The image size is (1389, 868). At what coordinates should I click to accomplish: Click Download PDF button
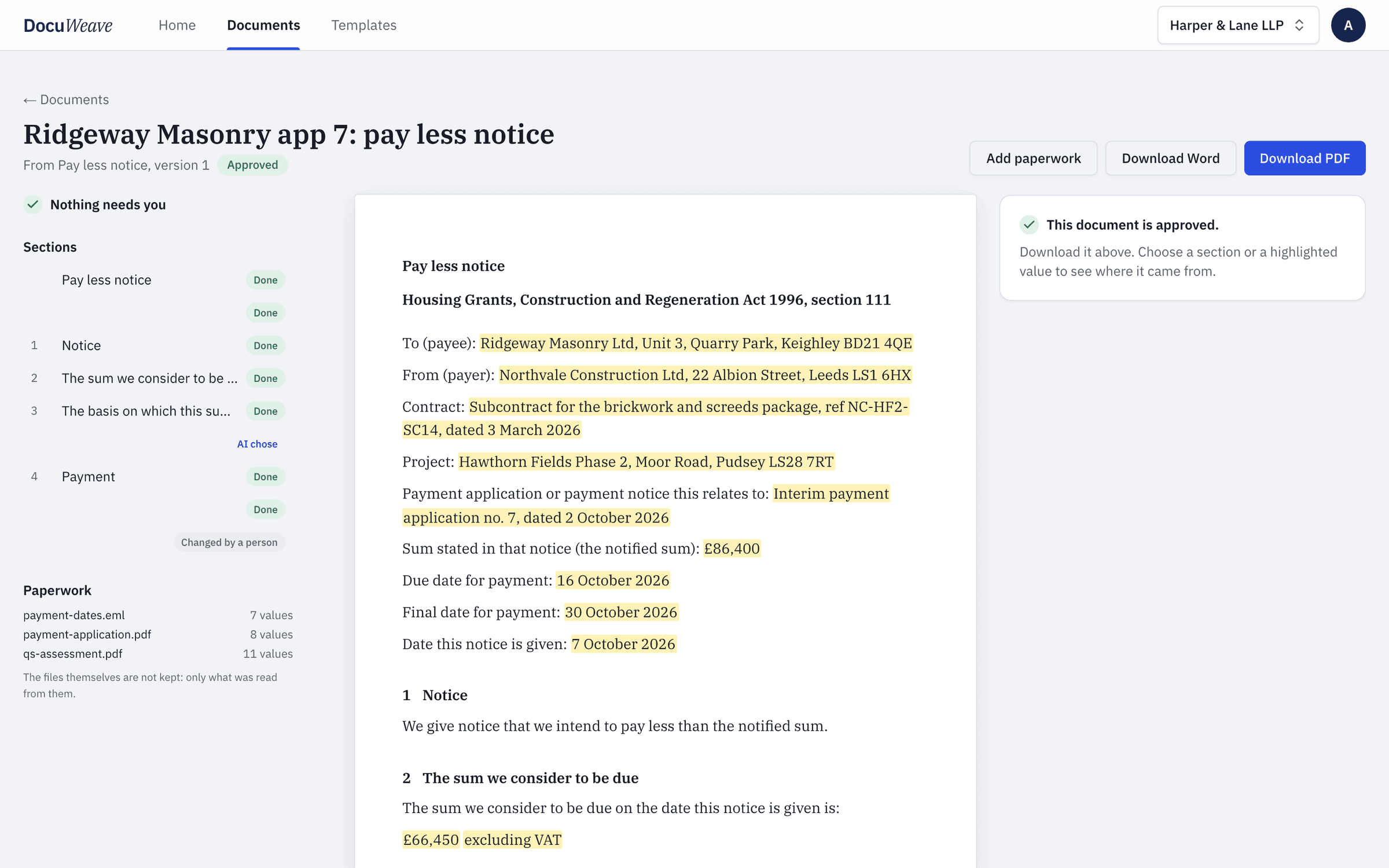pyautogui.click(x=1305, y=158)
